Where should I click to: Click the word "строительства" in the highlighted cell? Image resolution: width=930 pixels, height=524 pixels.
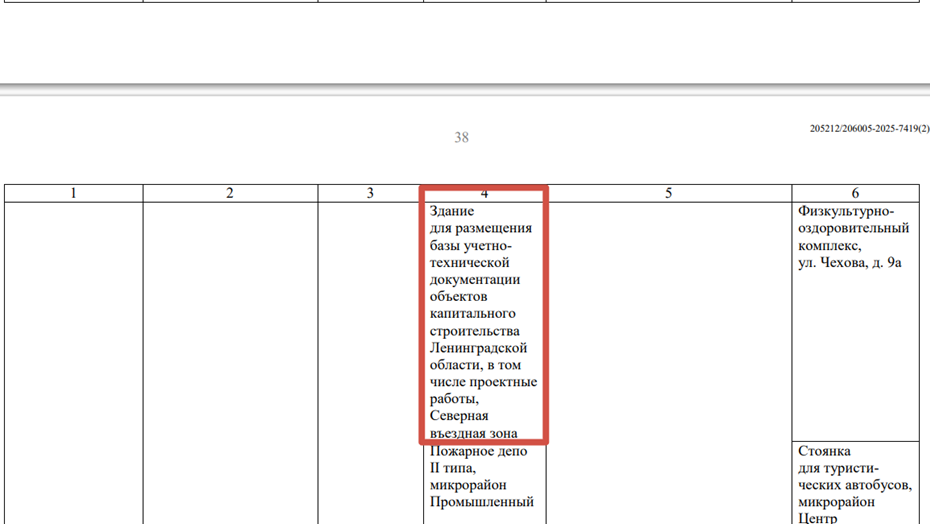pyautogui.click(x=475, y=331)
